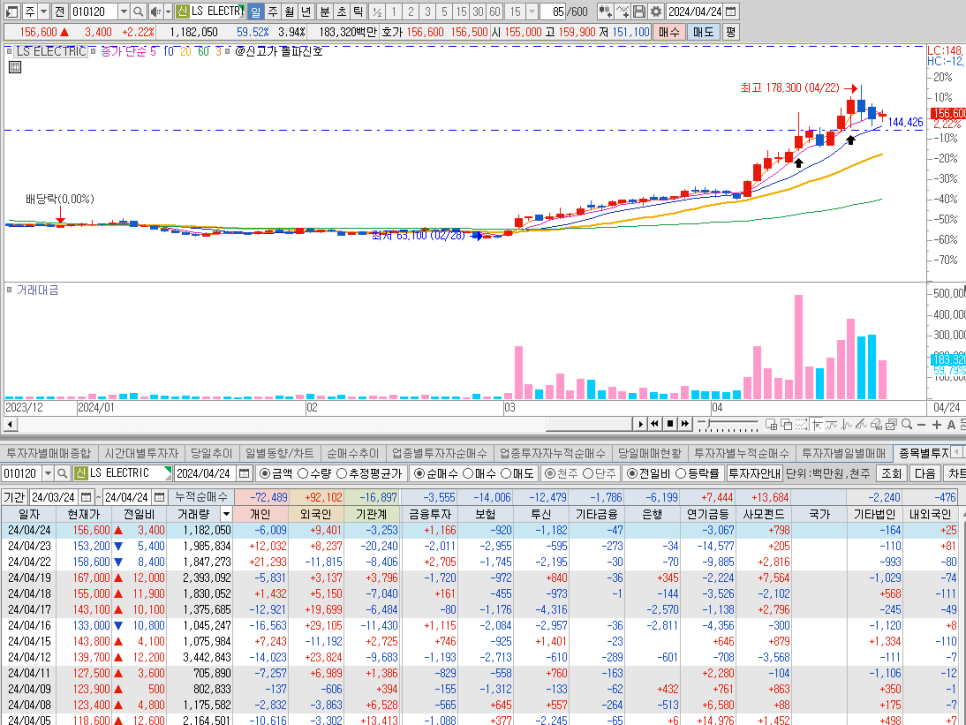Image resolution: width=966 pixels, height=725 pixels.
Task: Expand the stock code 010120 dropdown in the top toolbar
Action: (x=124, y=12)
